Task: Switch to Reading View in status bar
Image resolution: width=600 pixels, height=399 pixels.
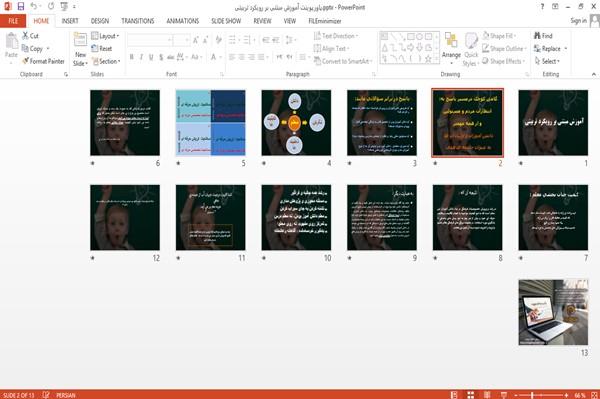Action: (x=487, y=395)
